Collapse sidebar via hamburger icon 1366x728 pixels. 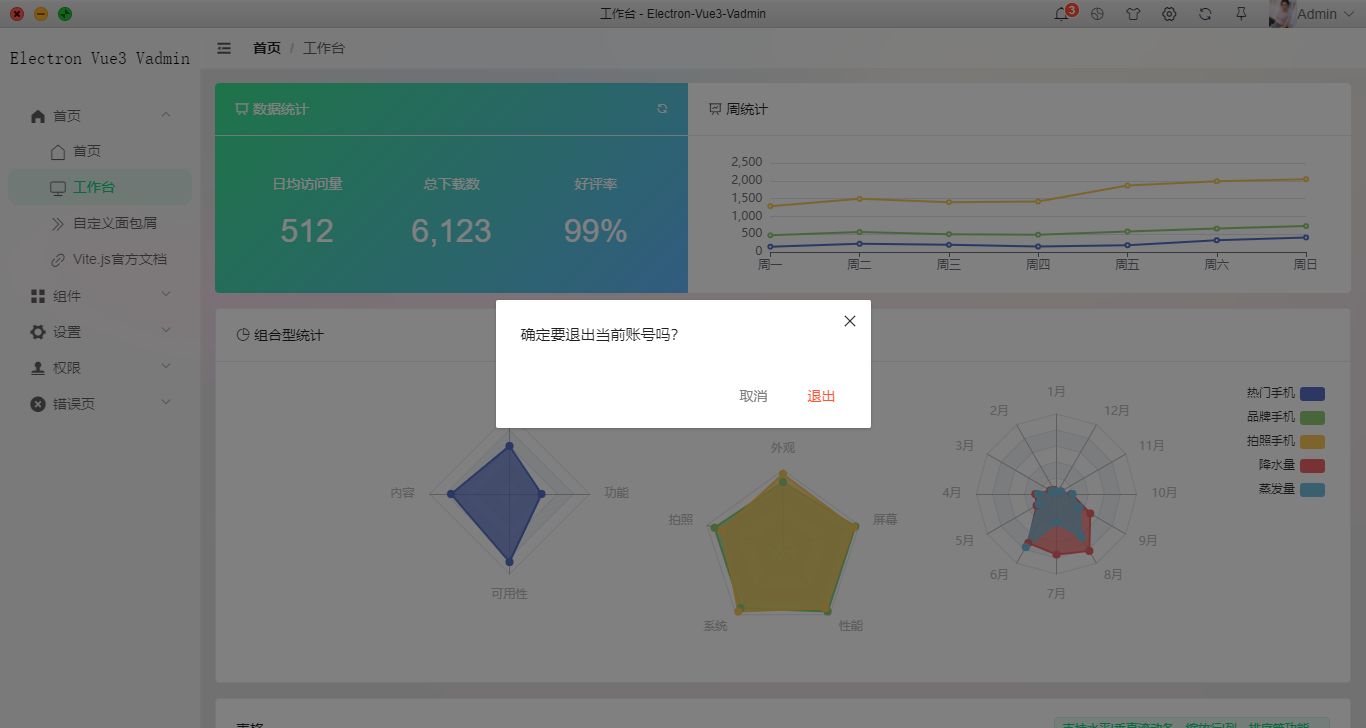click(224, 47)
